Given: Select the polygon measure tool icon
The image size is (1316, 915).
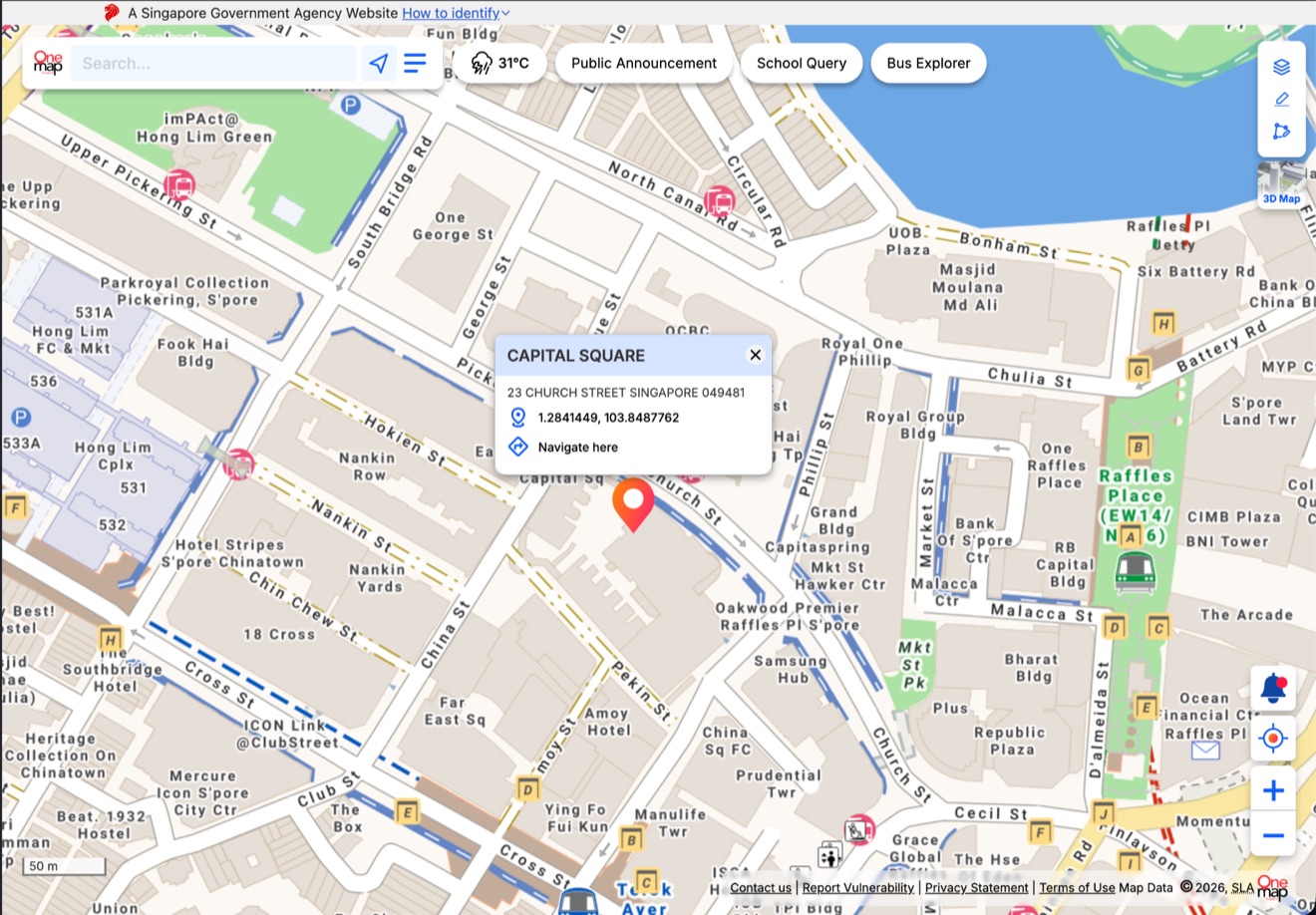Looking at the screenshot, I should [1281, 132].
